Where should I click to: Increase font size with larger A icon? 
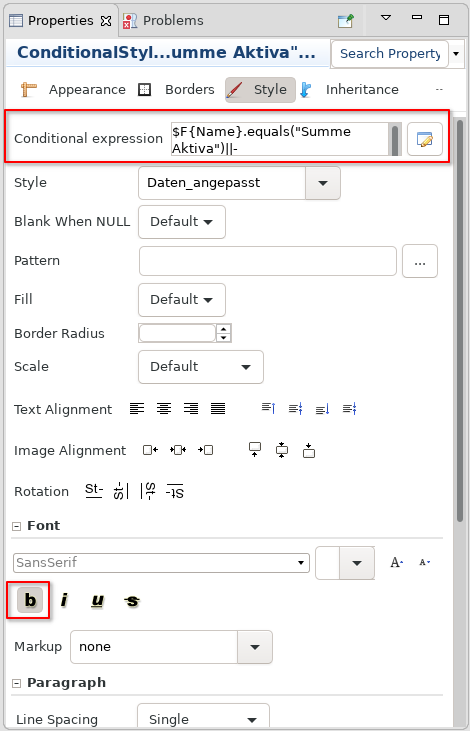tap(396, 563)
